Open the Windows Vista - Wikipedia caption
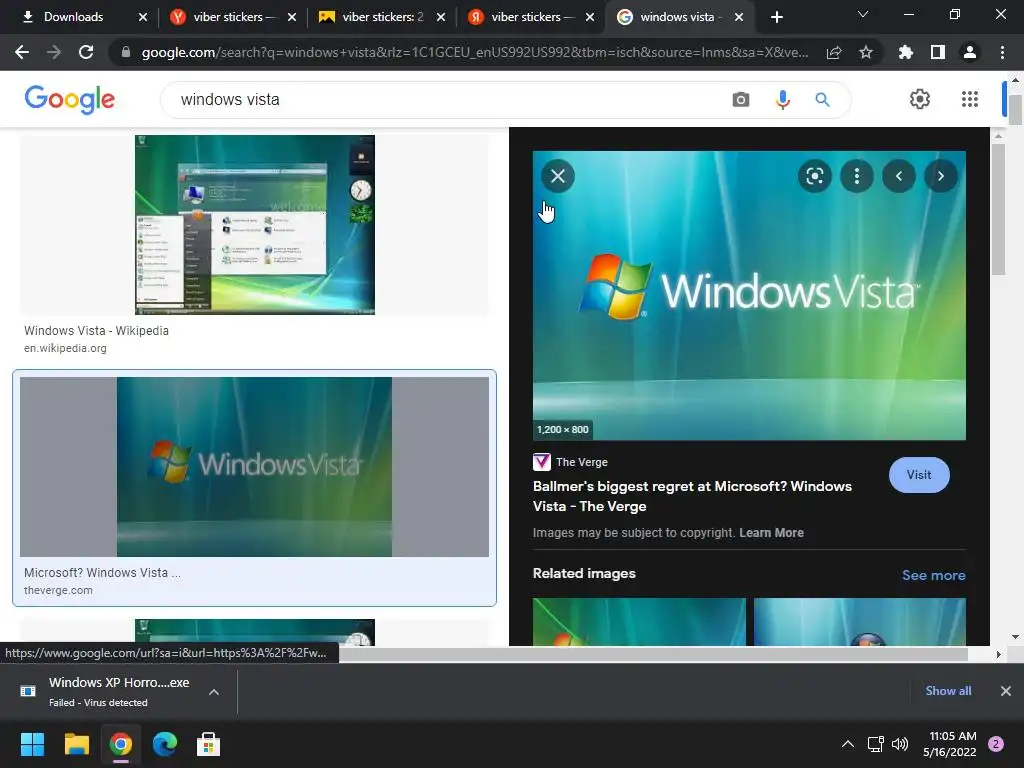The width and height of the screenshot is (1024, 768). pos(96,330)
